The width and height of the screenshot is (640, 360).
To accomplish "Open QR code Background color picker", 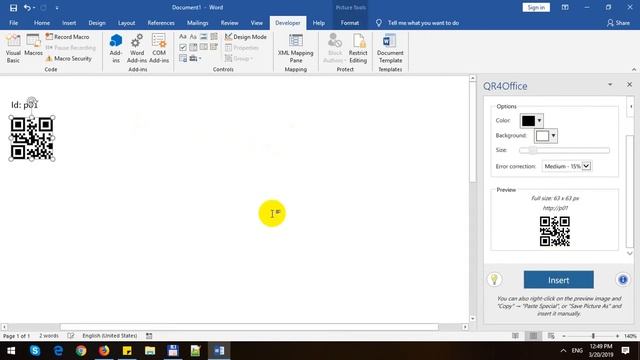I will pos(546,136).
